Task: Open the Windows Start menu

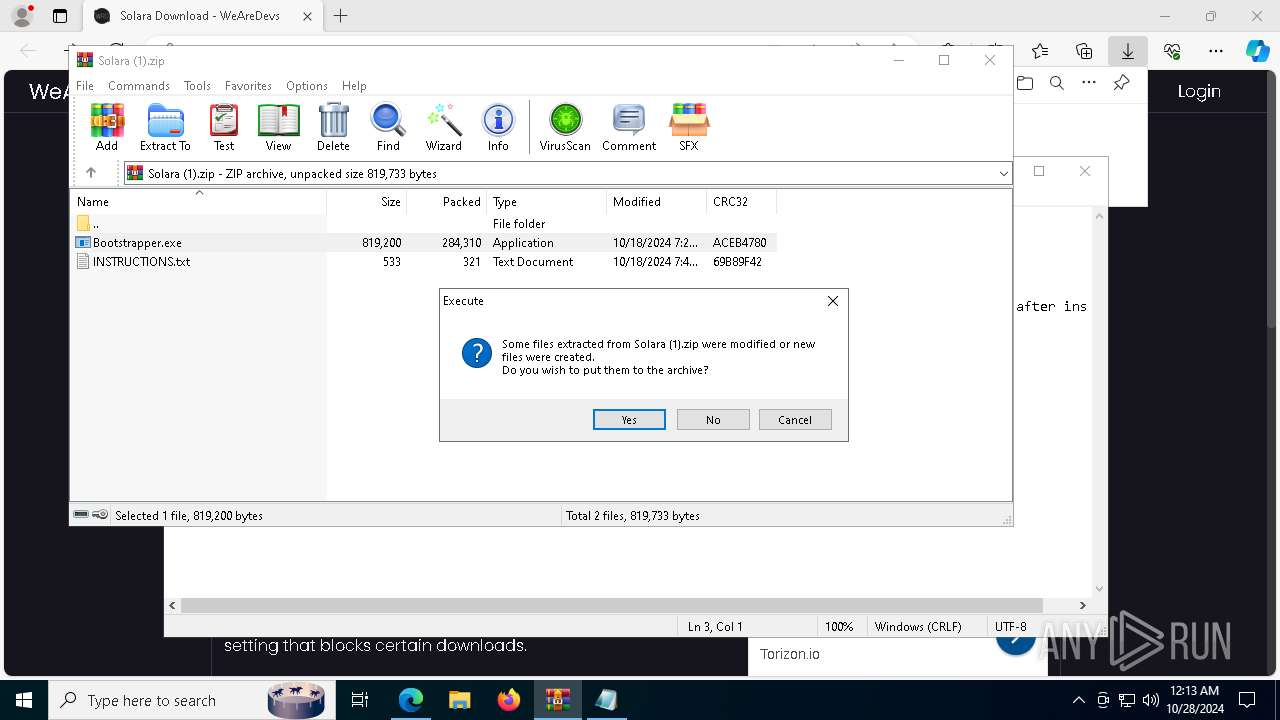Action: point(24,700)
